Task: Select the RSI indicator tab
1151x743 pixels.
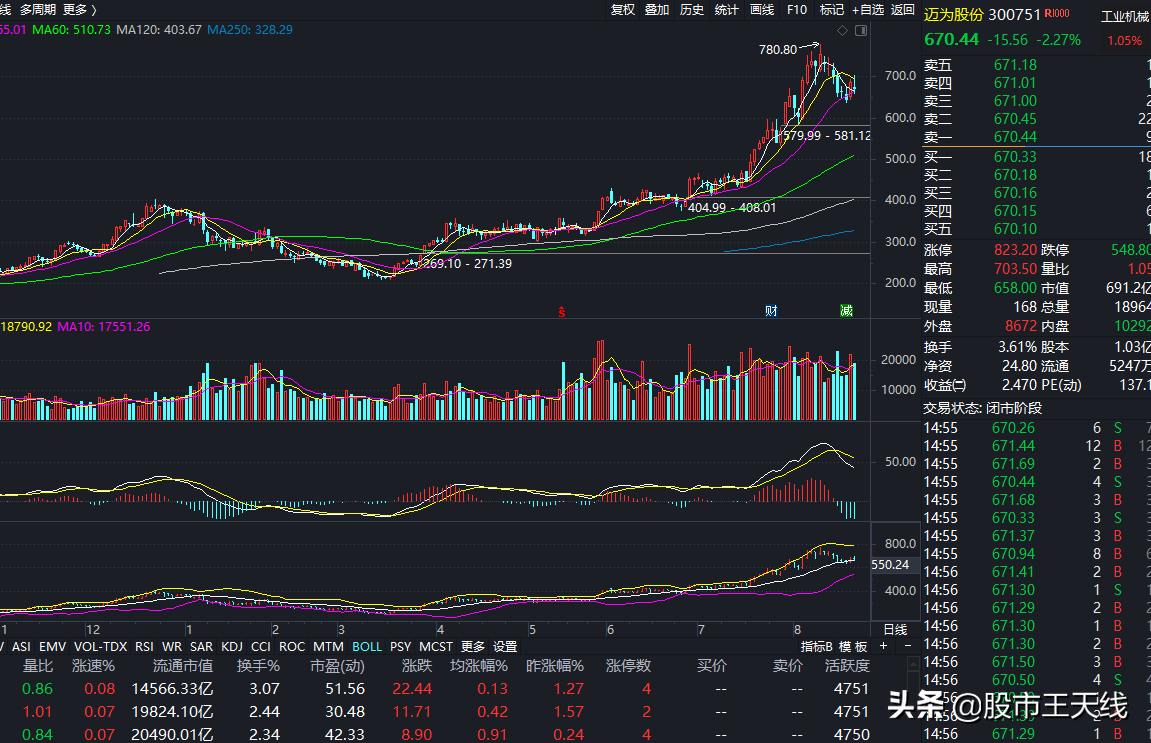Action: point(145,647)
